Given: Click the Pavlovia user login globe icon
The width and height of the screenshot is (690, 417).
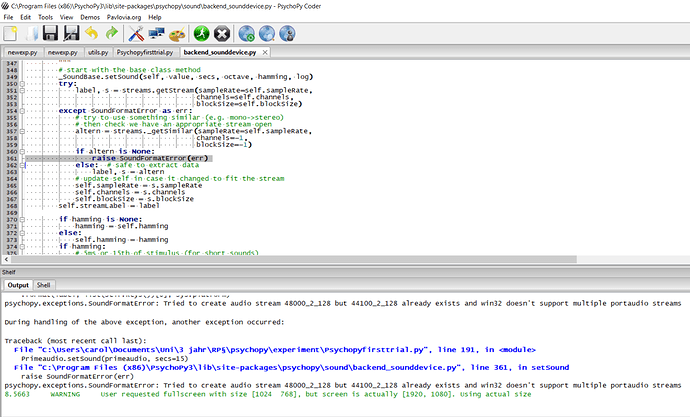Looking at the screenshot, I should pyautogui.click(x=287, y=34).
